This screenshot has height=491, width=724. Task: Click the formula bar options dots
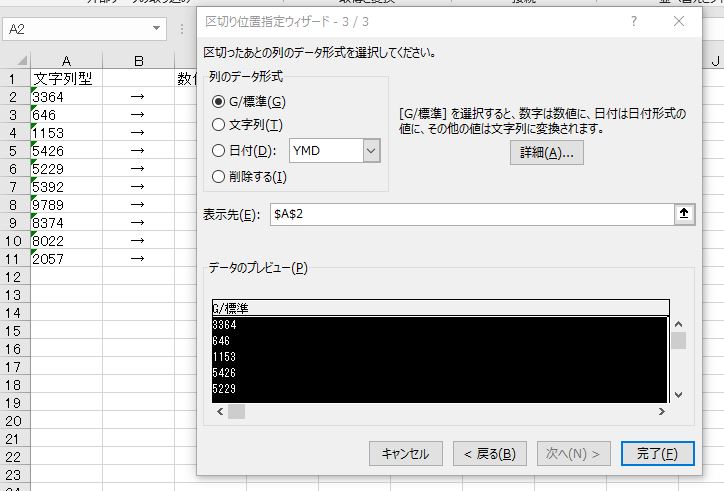coord(182,29)
